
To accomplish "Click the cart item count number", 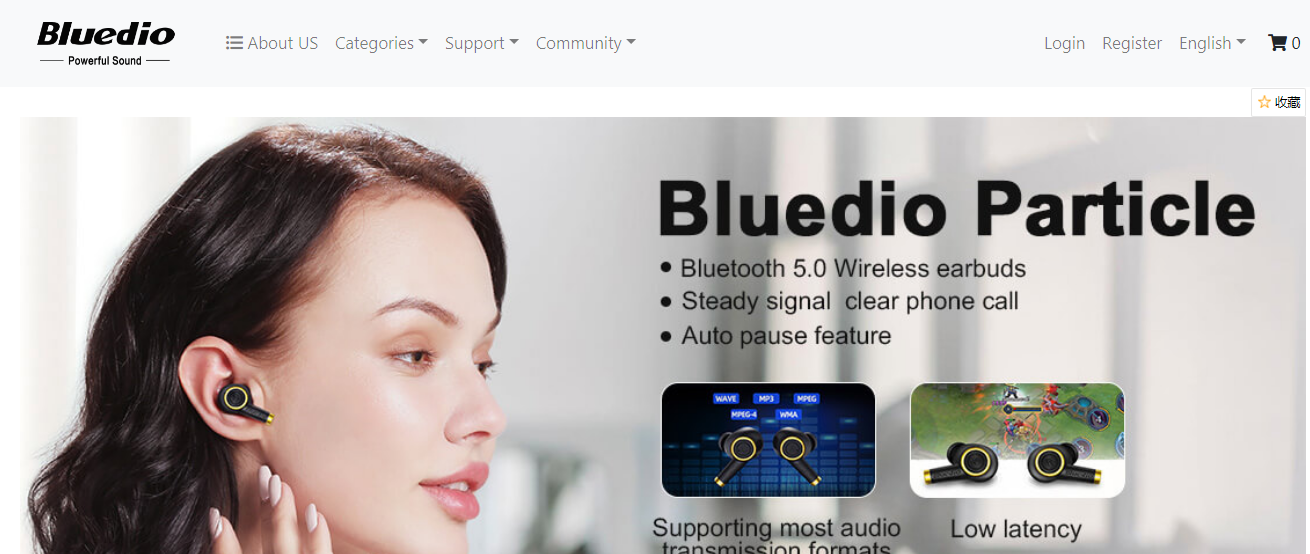I will point(1296,43).
